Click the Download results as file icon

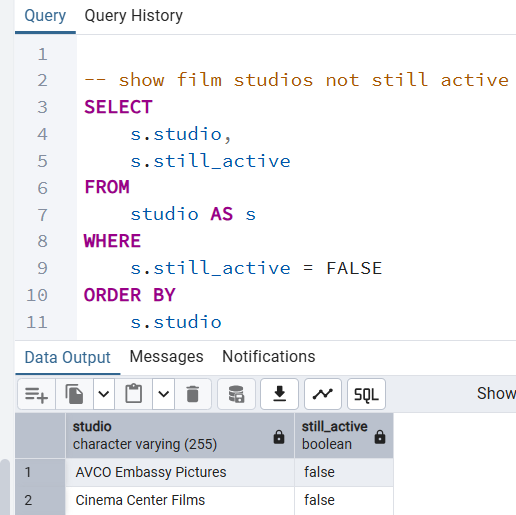tap(279, 394)
